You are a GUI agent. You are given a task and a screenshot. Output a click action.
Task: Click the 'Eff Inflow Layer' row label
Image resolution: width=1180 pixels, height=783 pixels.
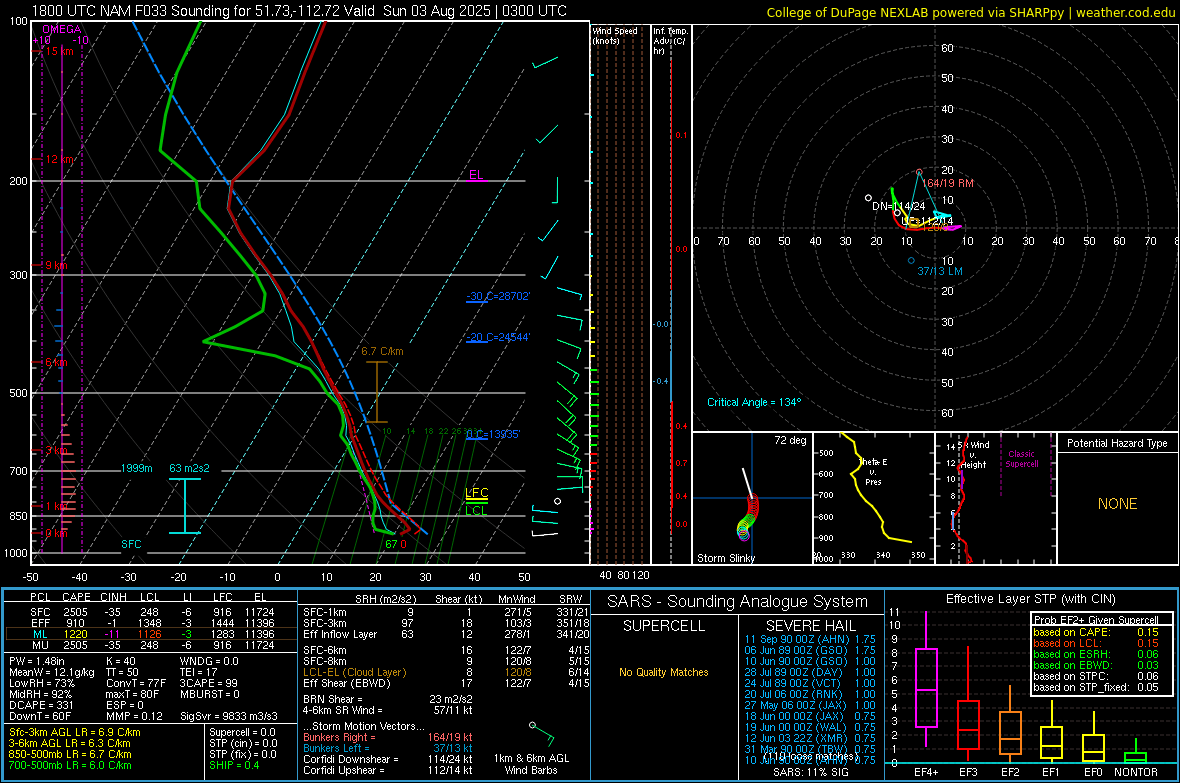point(342,635)
